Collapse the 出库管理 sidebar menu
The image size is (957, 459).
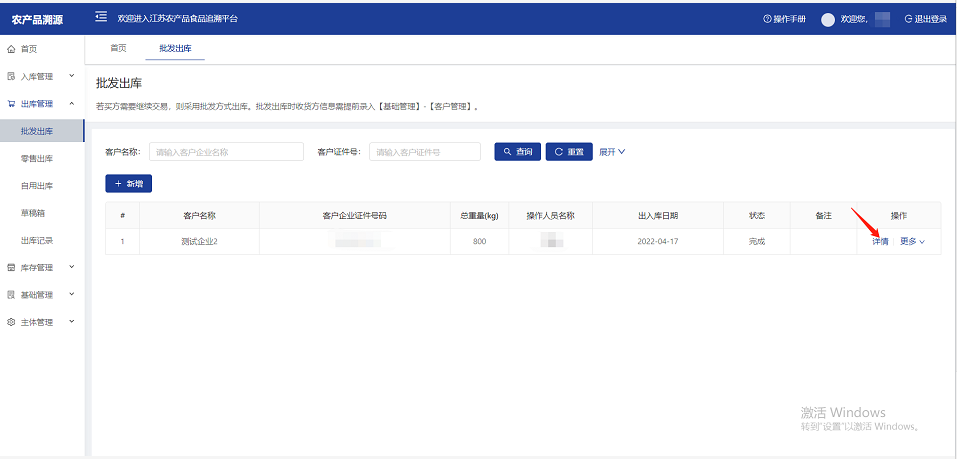point(71,103)
